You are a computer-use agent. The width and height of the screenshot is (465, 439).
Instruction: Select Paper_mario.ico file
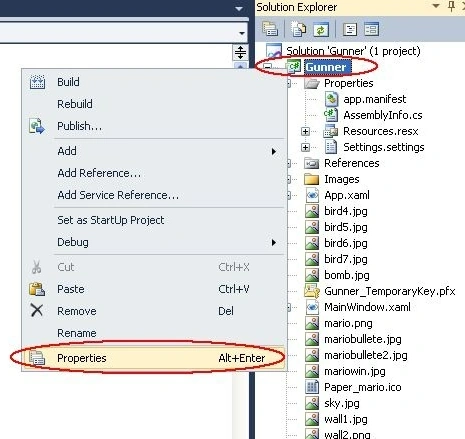pyautogui.click(x=362, y=387)
